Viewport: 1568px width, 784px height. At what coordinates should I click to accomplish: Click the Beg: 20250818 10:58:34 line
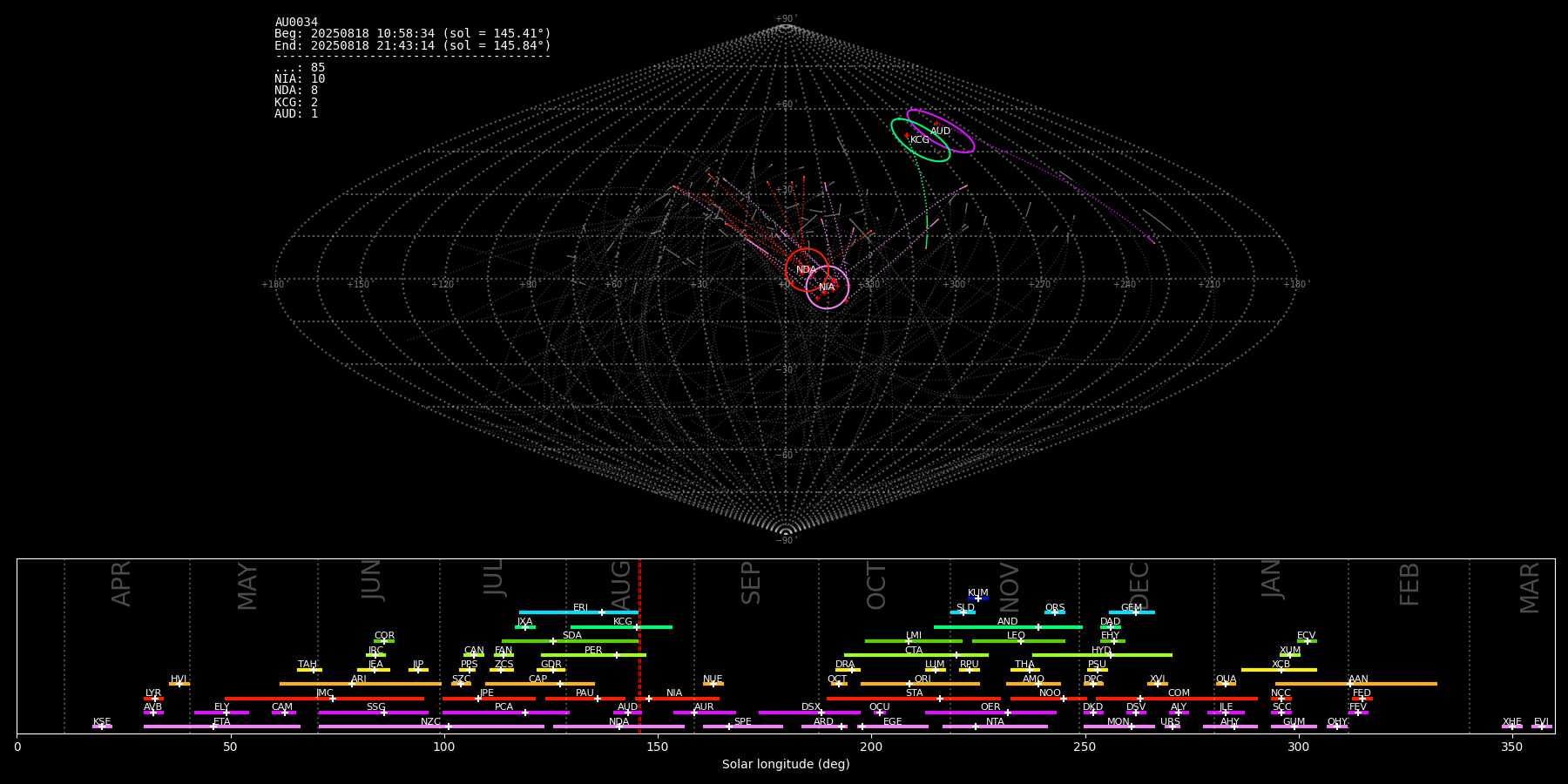point(413,34)
